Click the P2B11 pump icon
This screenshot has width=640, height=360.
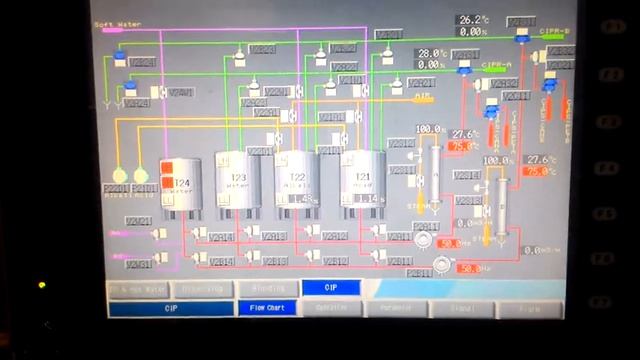(441, 264)
